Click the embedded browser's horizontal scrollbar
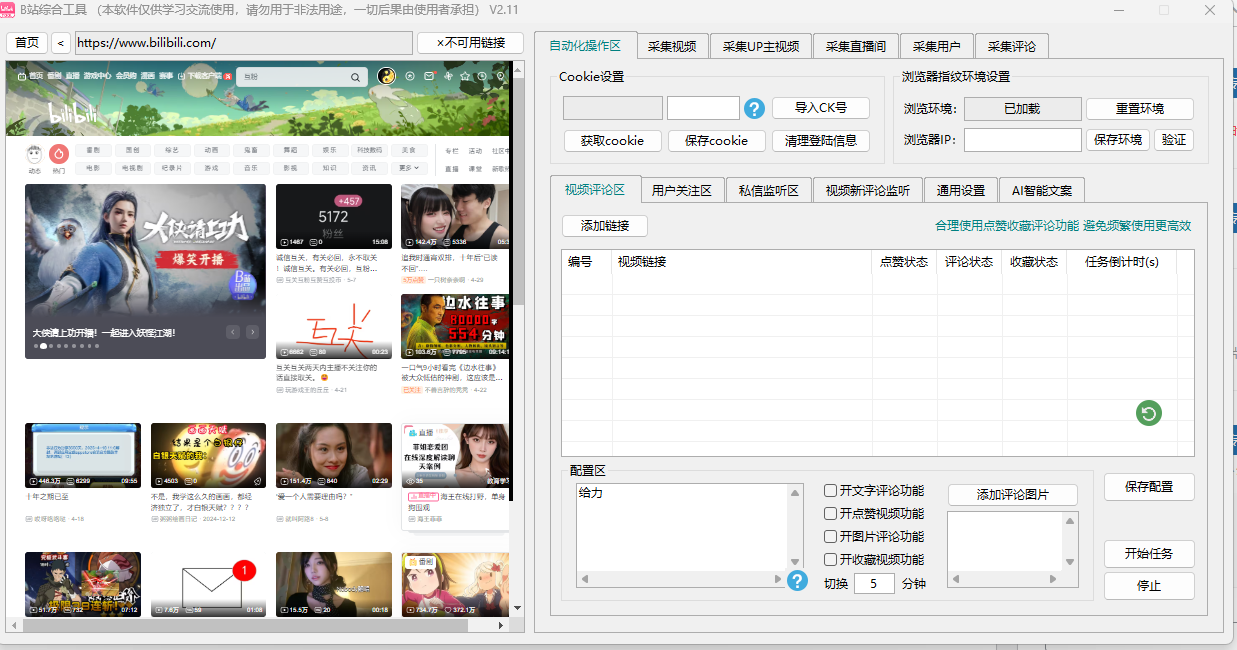The image size is (1237, 650). 259,625
